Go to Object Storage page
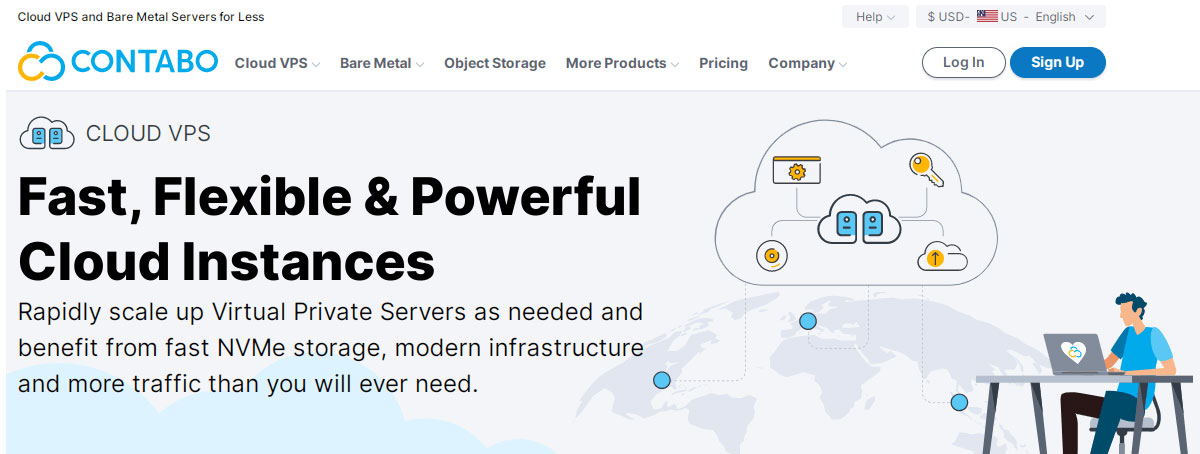 point(495,63)
